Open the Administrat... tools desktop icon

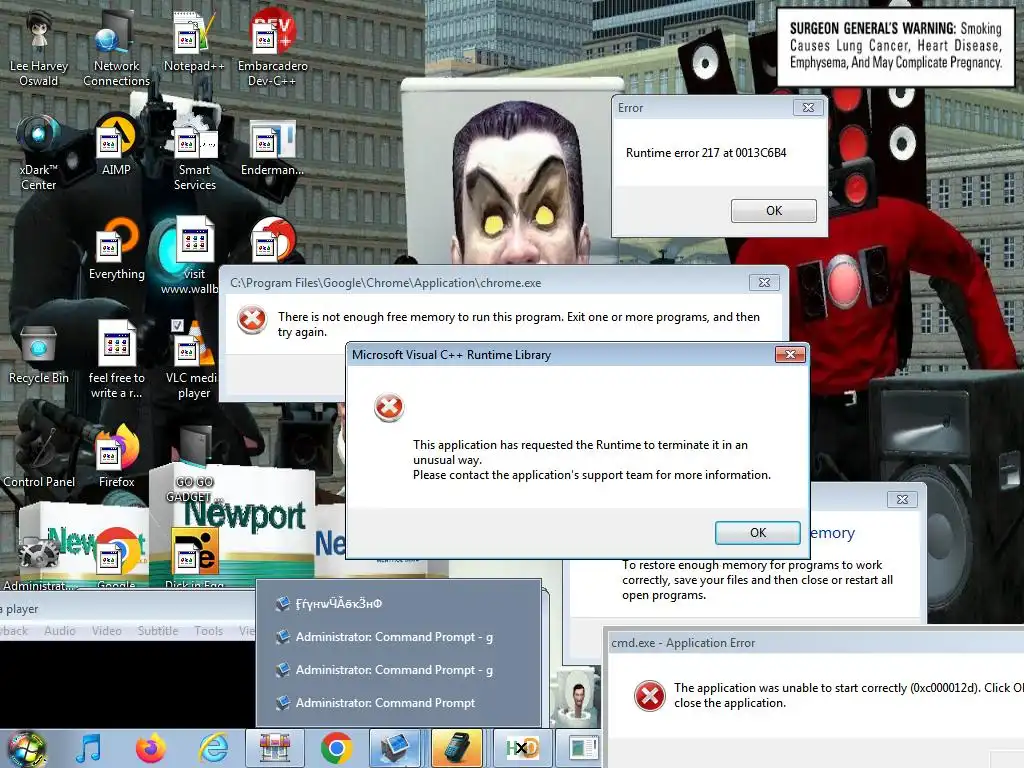(x=39, y=562)
